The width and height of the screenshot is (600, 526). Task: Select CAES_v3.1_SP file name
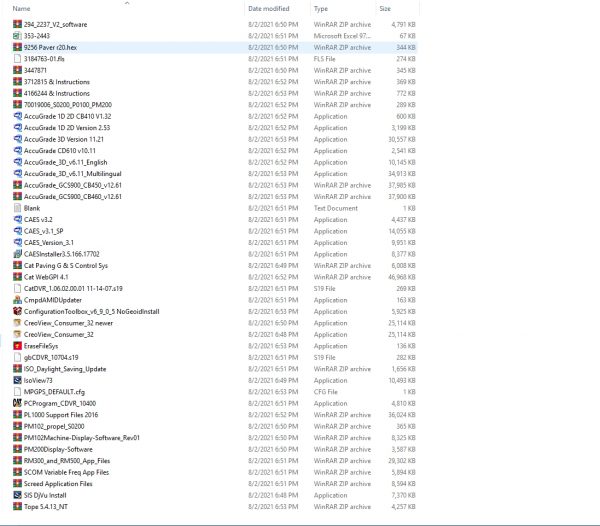point(43,231)
